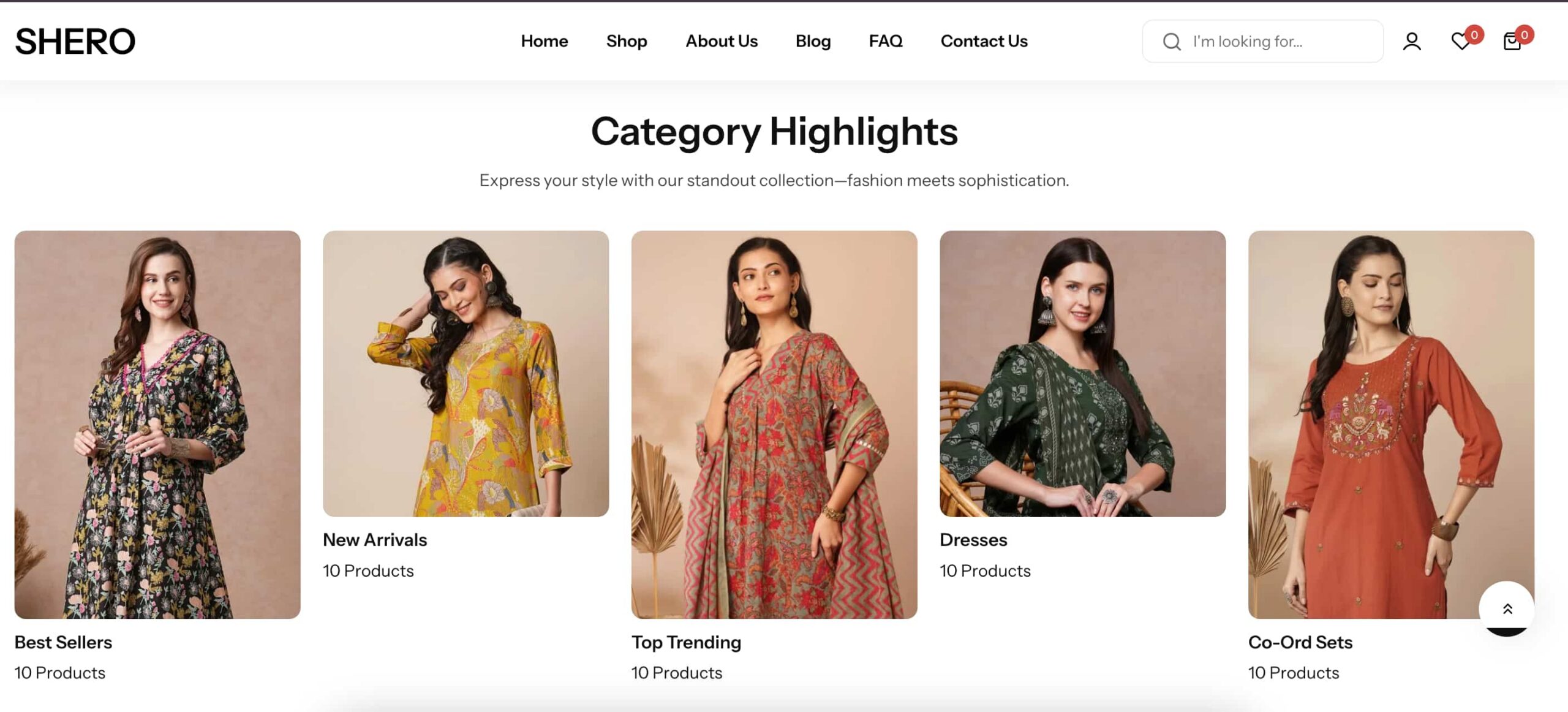Open the Contact Us page

tap(984, 41)
